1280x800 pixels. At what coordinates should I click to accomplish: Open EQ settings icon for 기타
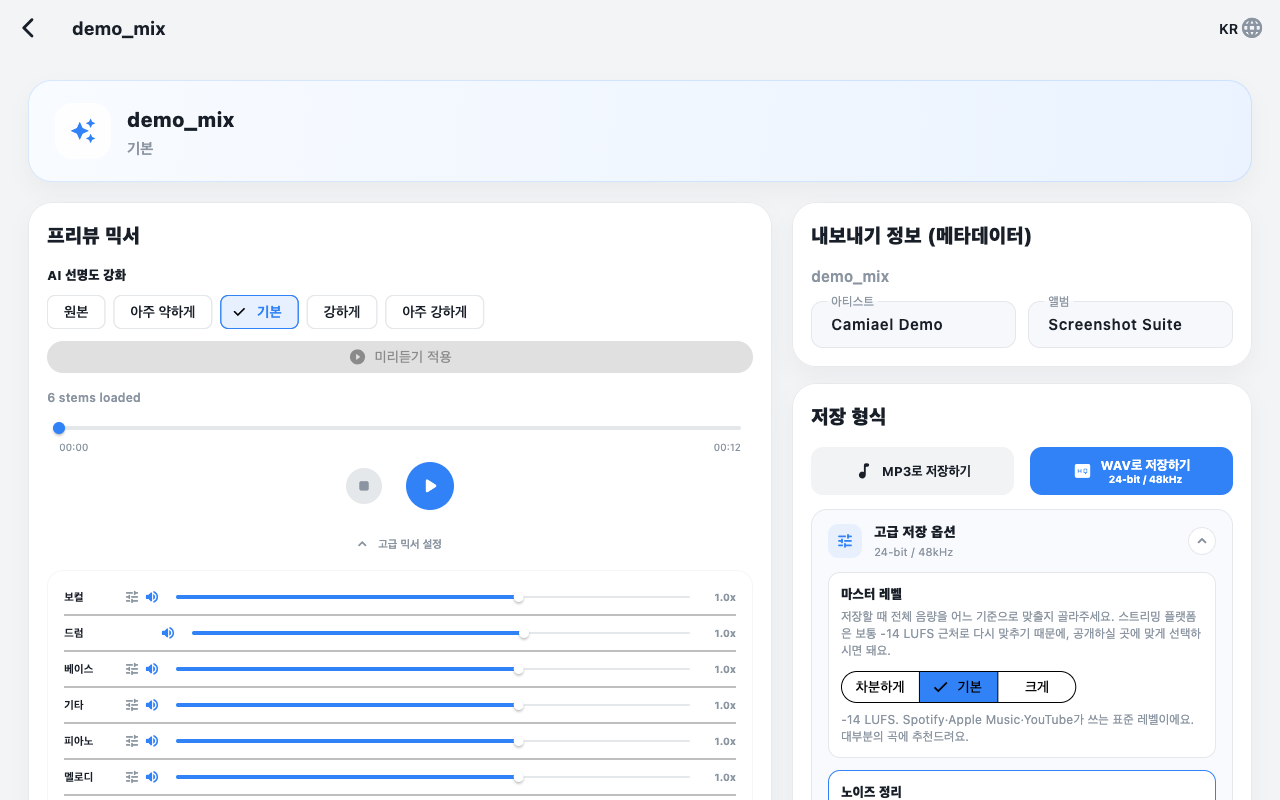point(132,705)
